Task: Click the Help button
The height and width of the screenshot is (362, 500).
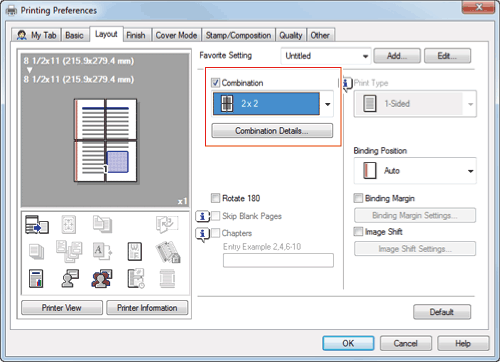Action: (x=463, y=343)
